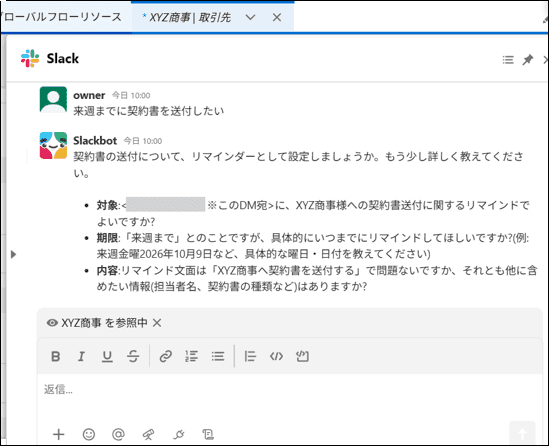549x446 pixels.
Task: Click the 期限 bullet text
Action: click(x=313, y=246)
